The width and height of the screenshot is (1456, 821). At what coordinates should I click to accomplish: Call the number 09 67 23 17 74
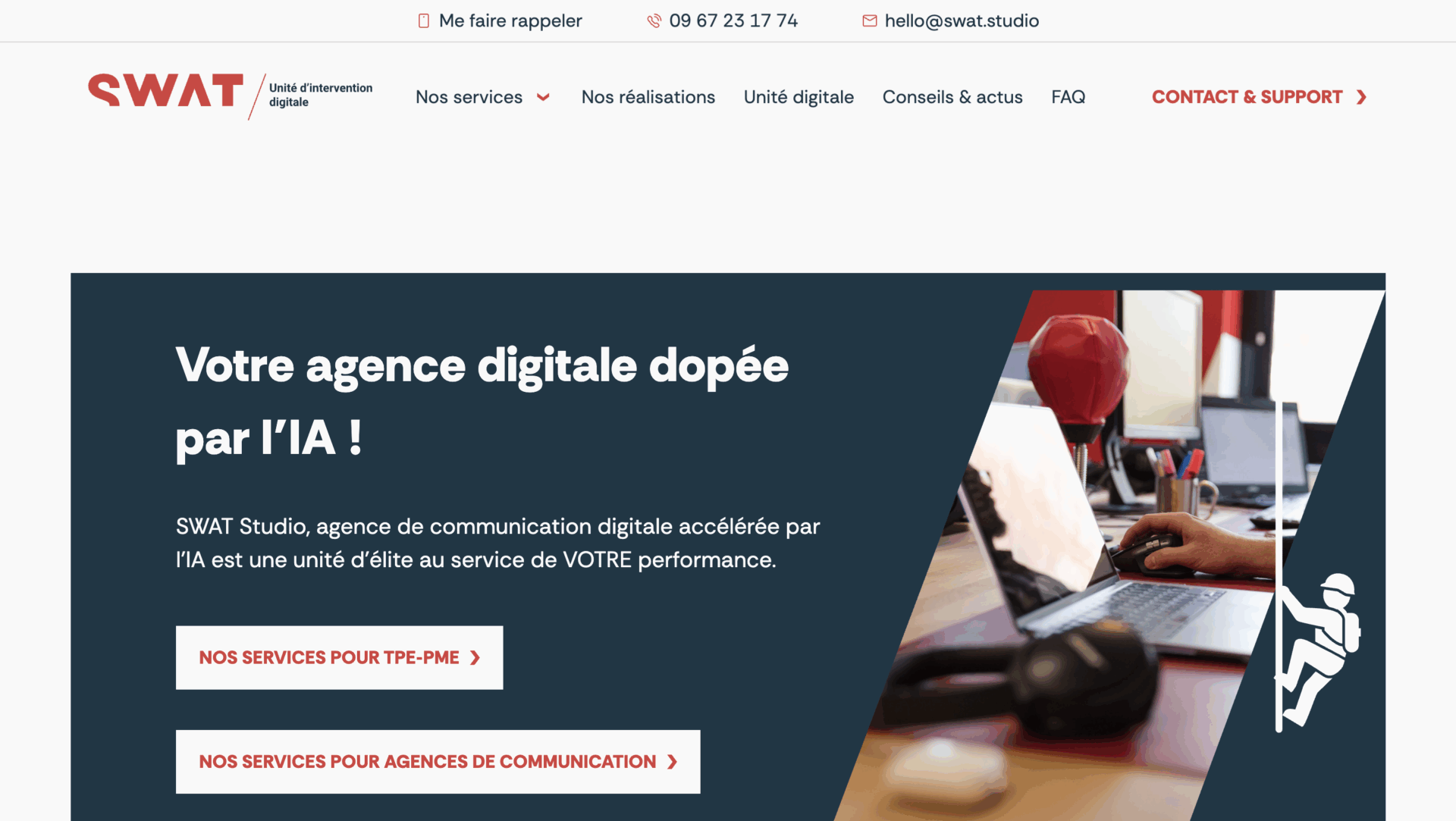pyautogui.click(x=733, y=21)
